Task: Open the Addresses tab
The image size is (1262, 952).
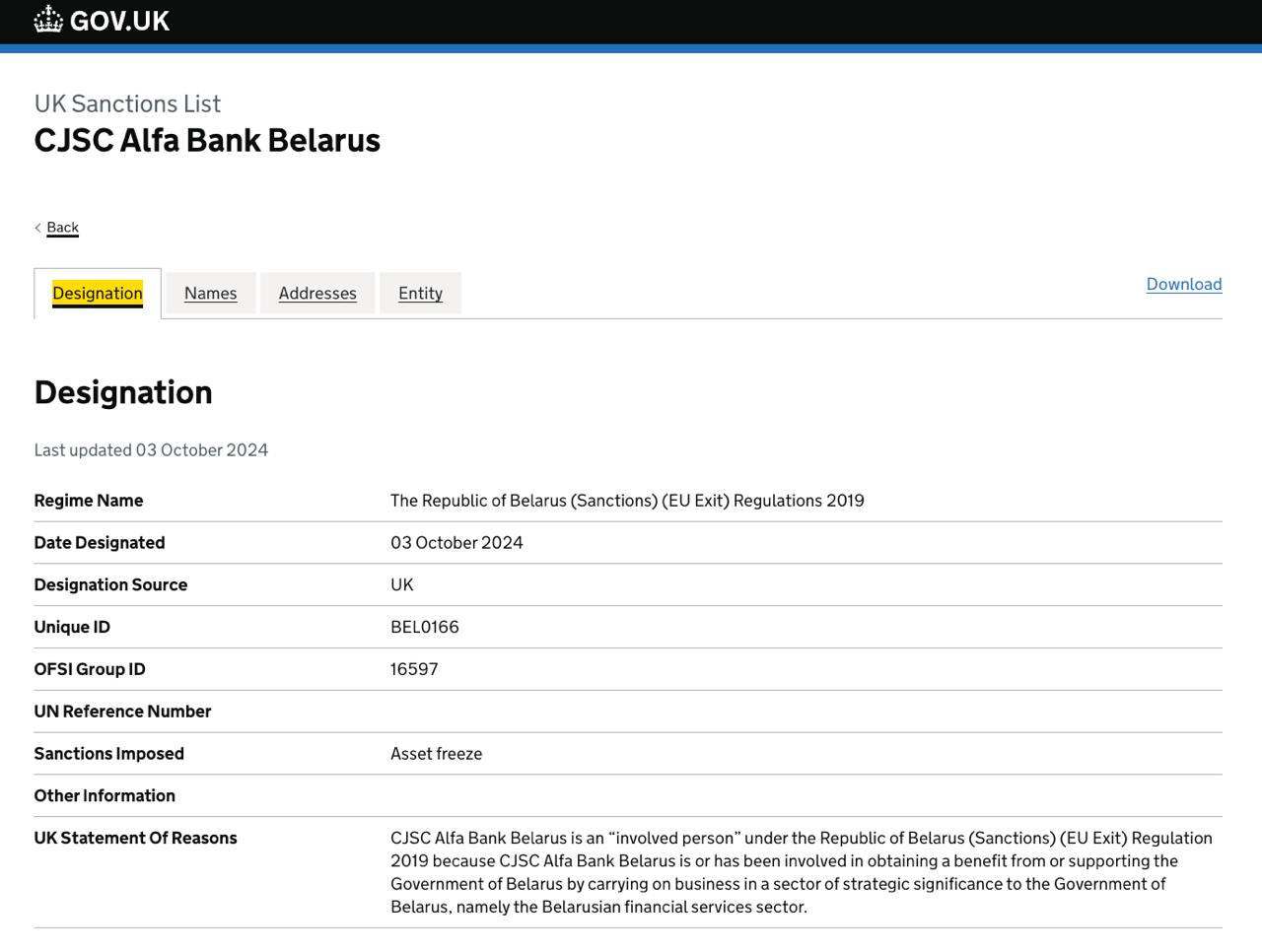Action: [317, 293]
